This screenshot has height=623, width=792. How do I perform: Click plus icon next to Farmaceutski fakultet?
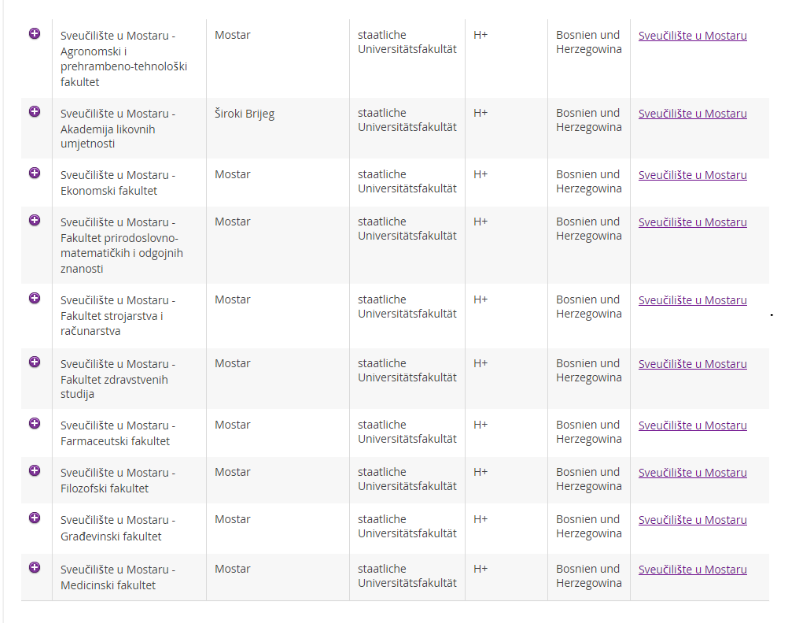(x=35, y=423)
